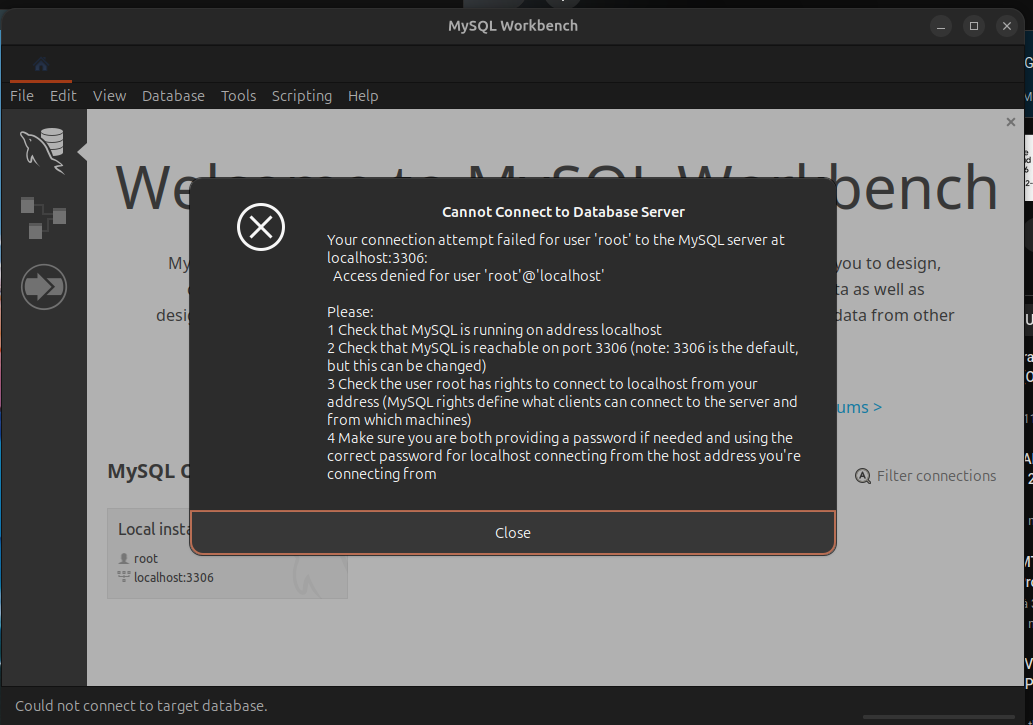
Task: Open the View menu
Action: pyautogui.click(x=109, y=96)
